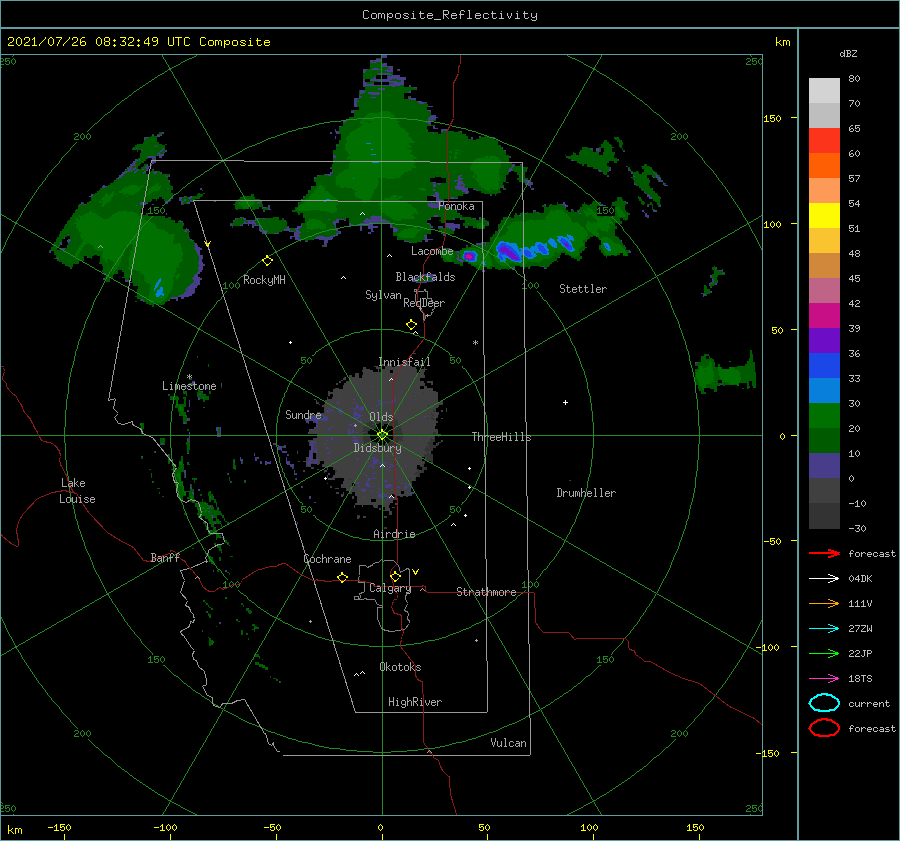Click the RockyMH label
This screenshot has width=900, height=841.
[264, 280]
